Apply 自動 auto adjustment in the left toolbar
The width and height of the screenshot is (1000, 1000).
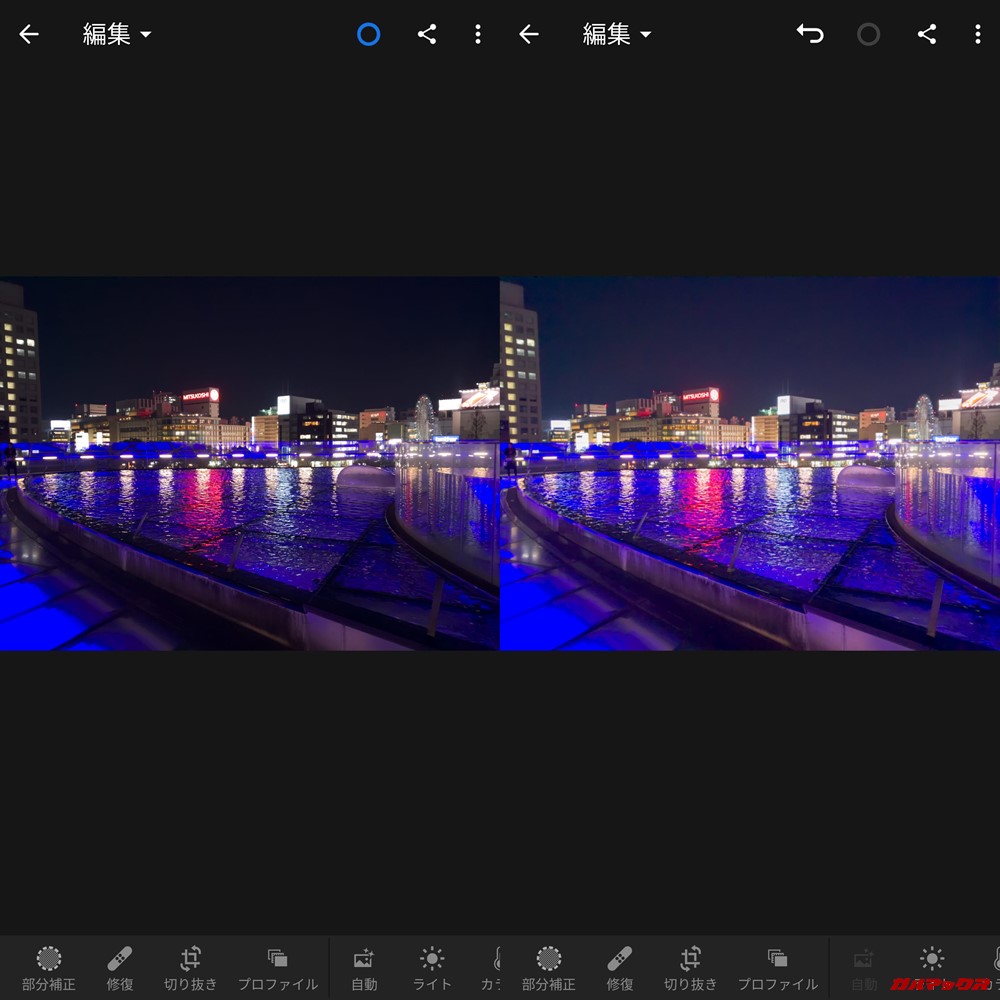(364, 968)
